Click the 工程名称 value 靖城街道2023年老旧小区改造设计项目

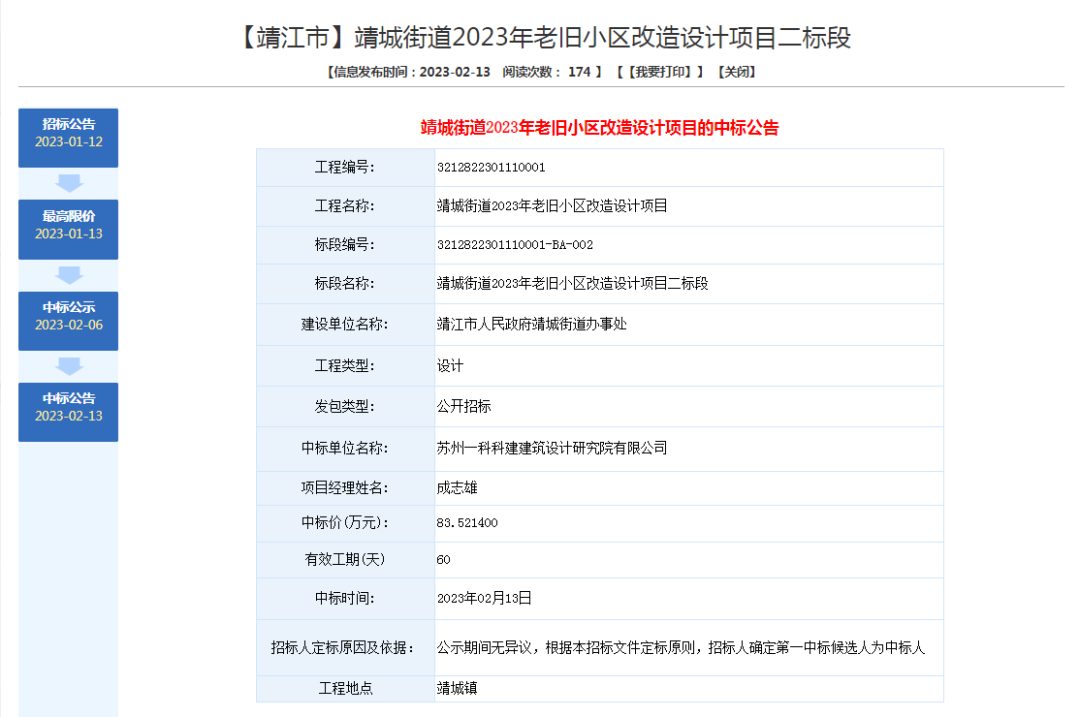click(552, 206)
